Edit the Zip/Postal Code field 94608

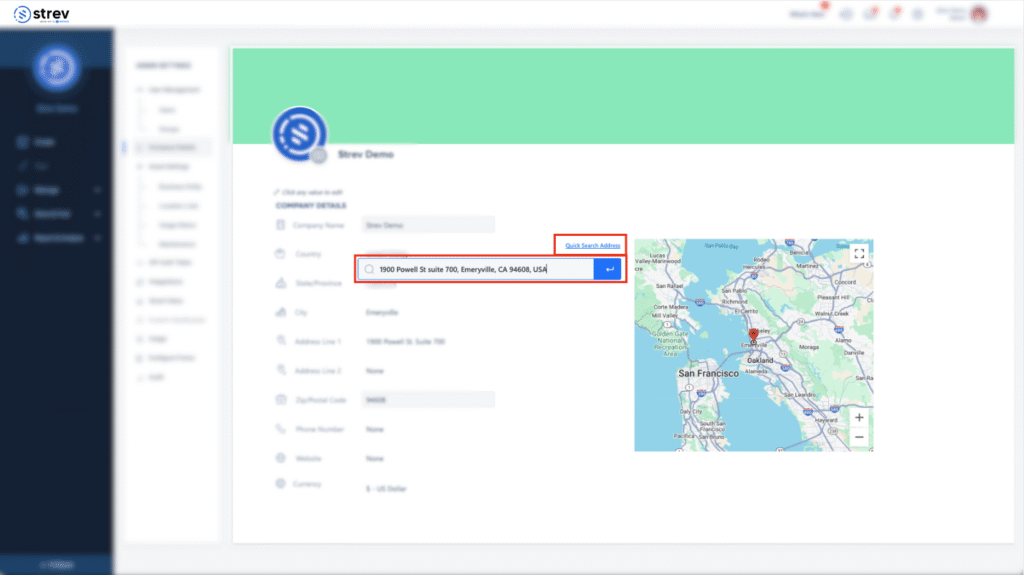click(x=428, y=400)
